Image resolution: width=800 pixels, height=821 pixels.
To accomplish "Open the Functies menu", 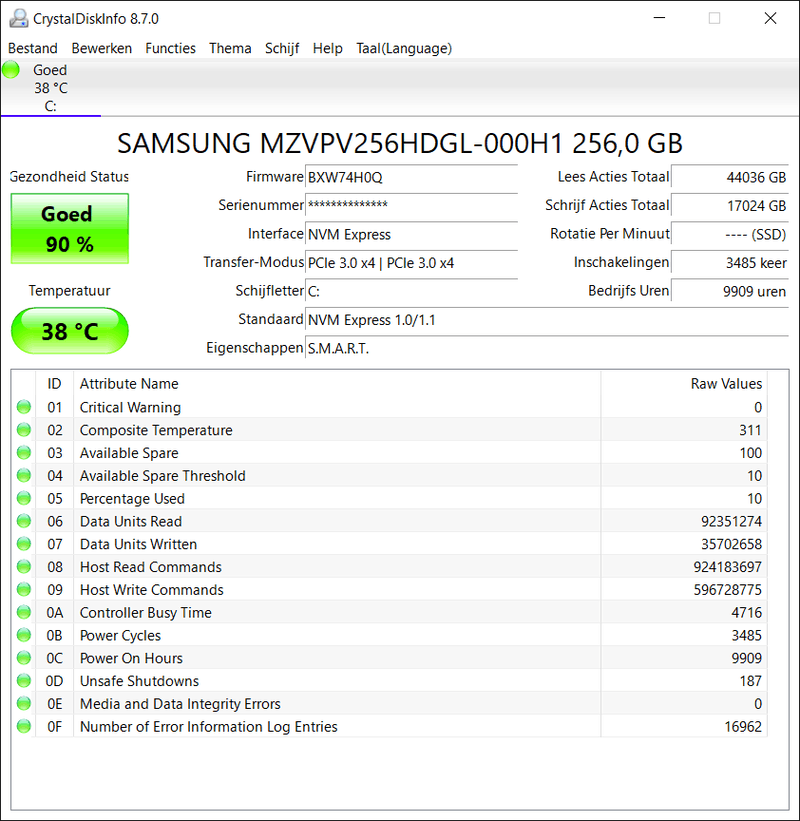I will point(170,48).
